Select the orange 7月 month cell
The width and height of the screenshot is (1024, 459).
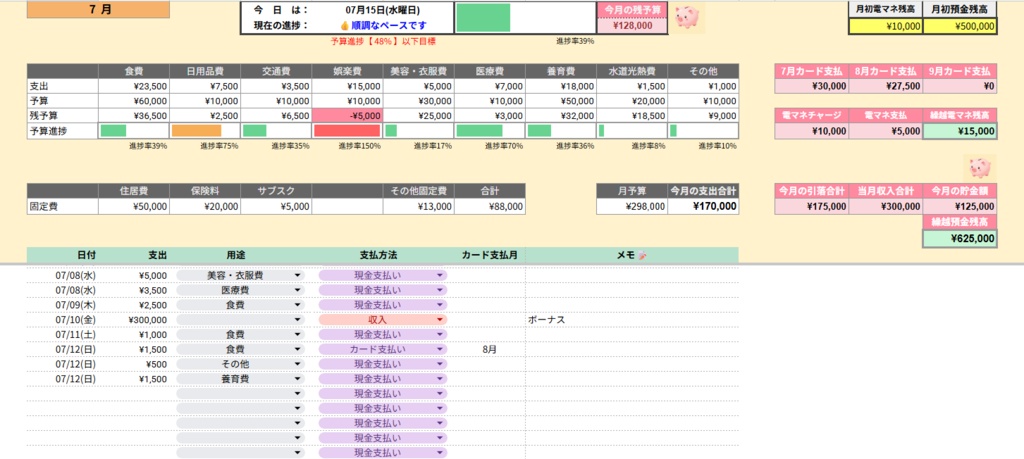pyautogui.click(x=99, y=10)
